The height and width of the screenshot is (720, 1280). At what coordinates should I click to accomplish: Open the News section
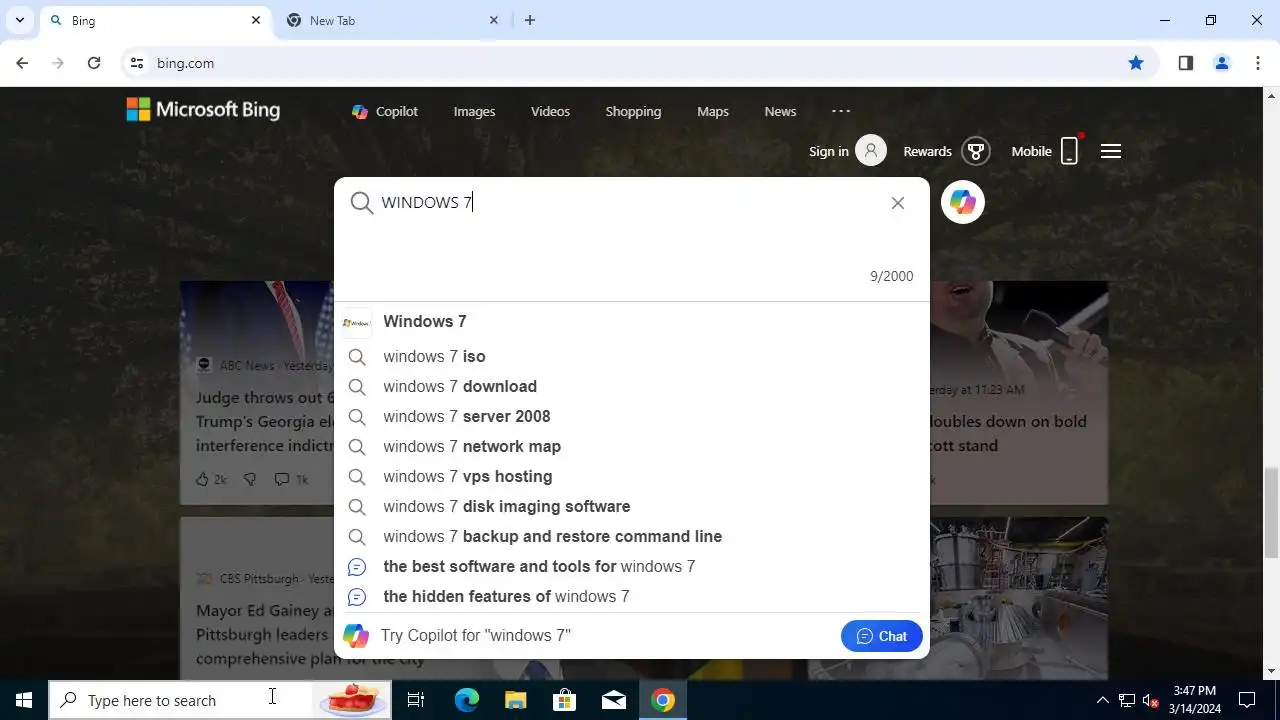coord(780,111)
